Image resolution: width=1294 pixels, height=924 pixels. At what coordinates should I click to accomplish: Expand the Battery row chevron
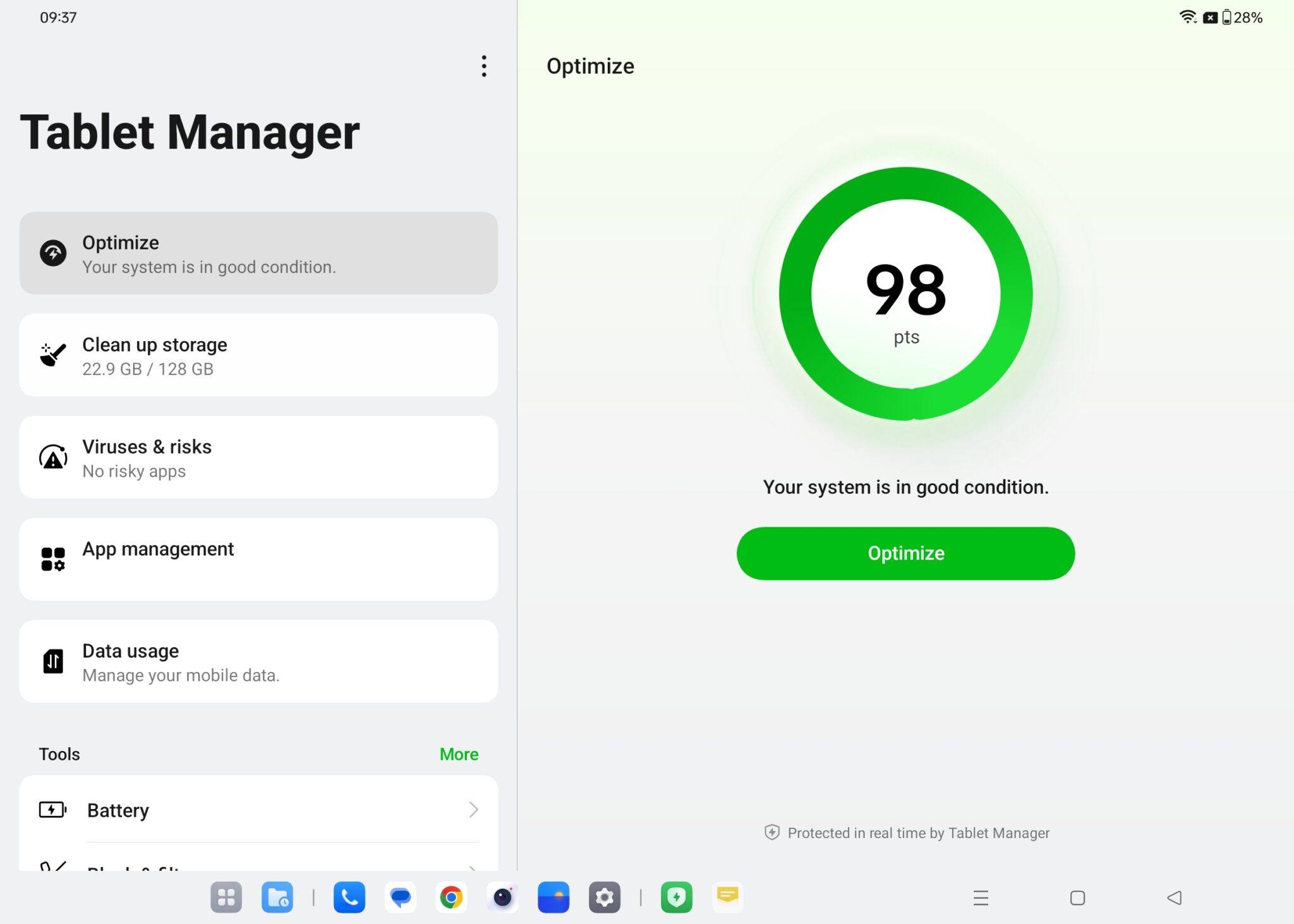point(474,810)
